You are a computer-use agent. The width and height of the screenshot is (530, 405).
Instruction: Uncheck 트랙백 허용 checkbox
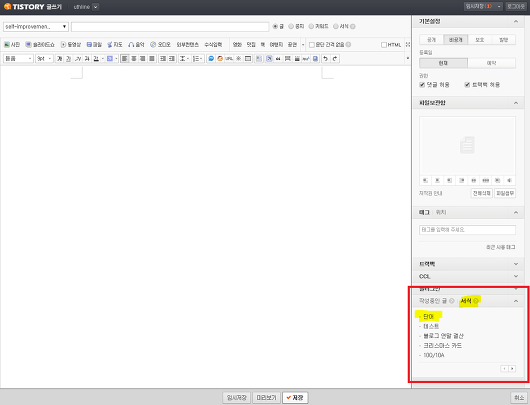(x=467, y=85)
